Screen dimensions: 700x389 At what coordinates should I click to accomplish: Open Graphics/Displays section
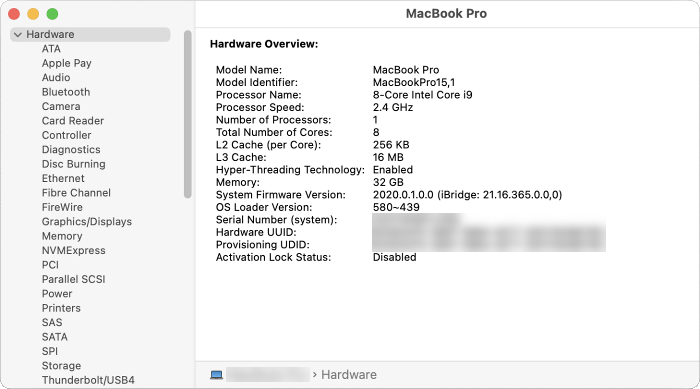click(x=87, y=222)
